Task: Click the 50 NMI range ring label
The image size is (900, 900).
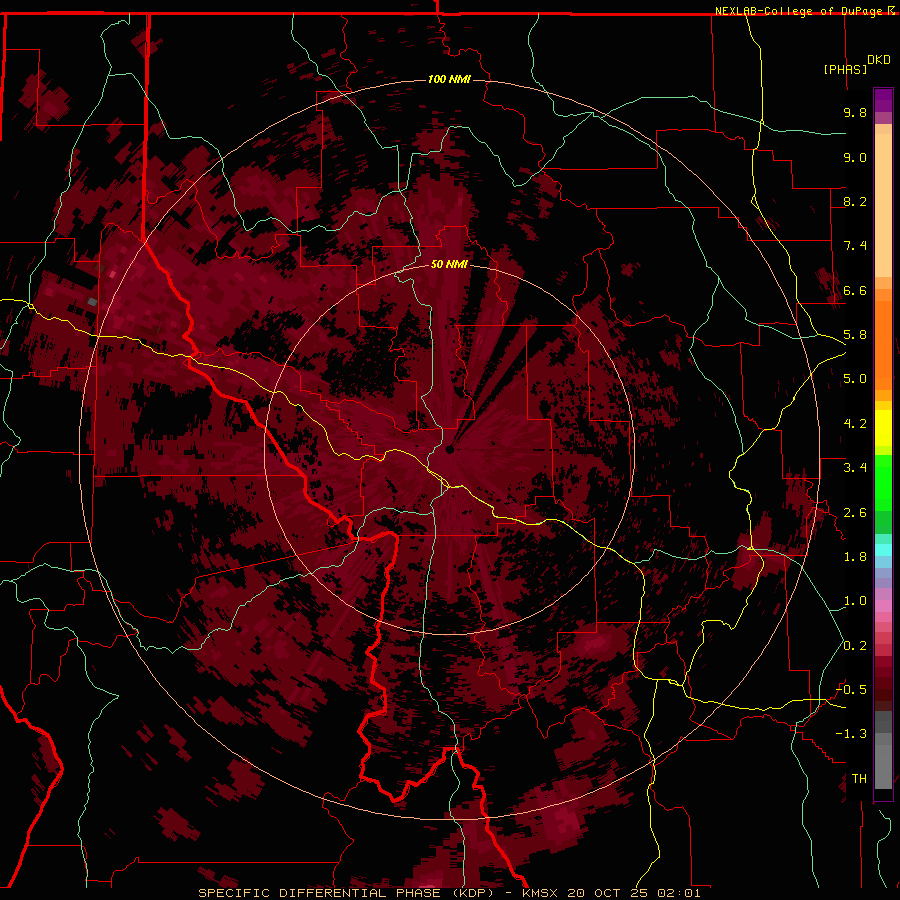Action: pyautogui.click(x=449, y=264)
